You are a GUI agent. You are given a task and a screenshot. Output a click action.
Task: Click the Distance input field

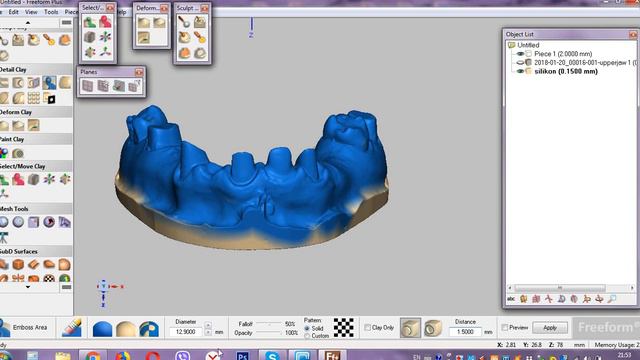coord(465,332)
